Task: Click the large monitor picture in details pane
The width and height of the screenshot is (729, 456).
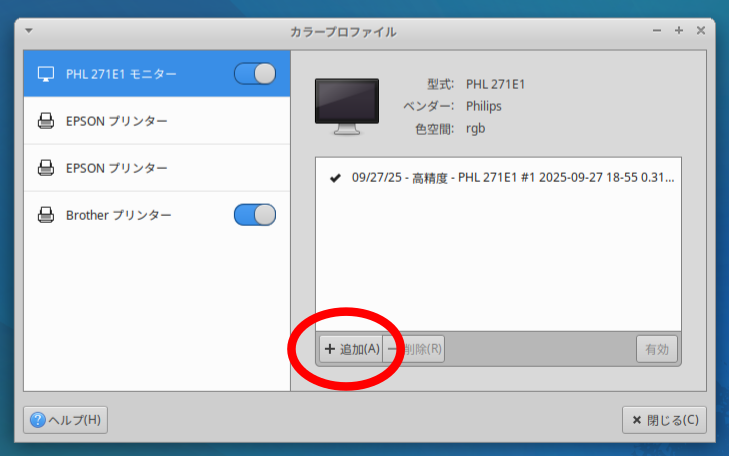Action: (346, 104)
